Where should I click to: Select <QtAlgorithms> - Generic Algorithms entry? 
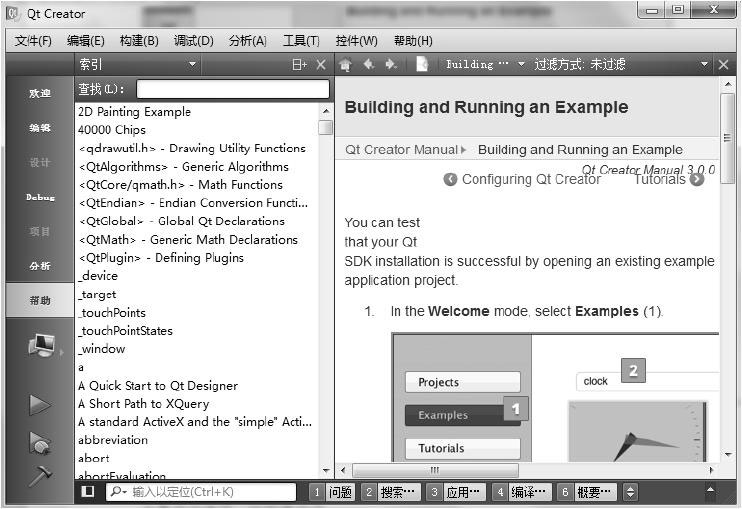(x=184, y=167)
